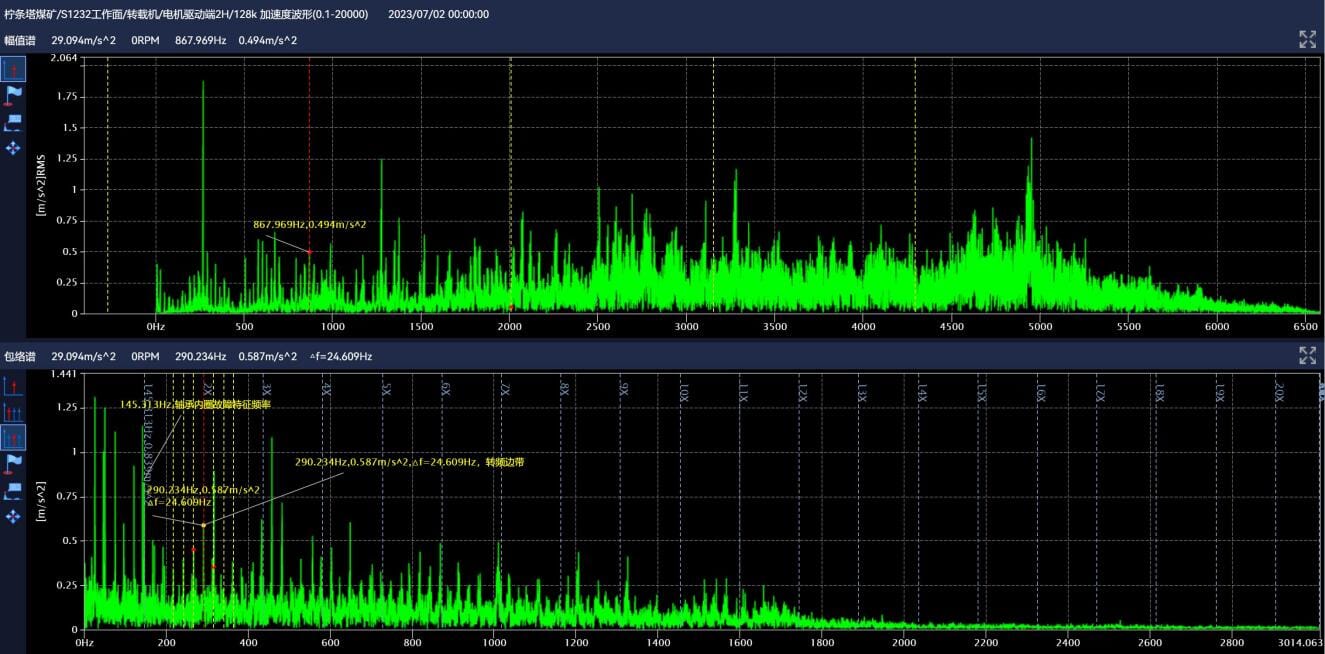Click annotation label tool in amplitude spectrum toolbar

point(13,122)
